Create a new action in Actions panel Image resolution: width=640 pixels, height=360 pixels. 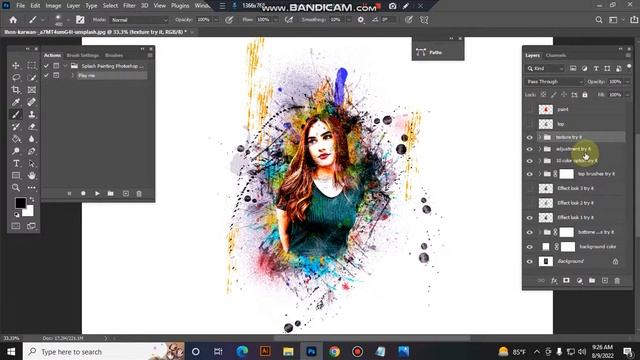point(126,193)
